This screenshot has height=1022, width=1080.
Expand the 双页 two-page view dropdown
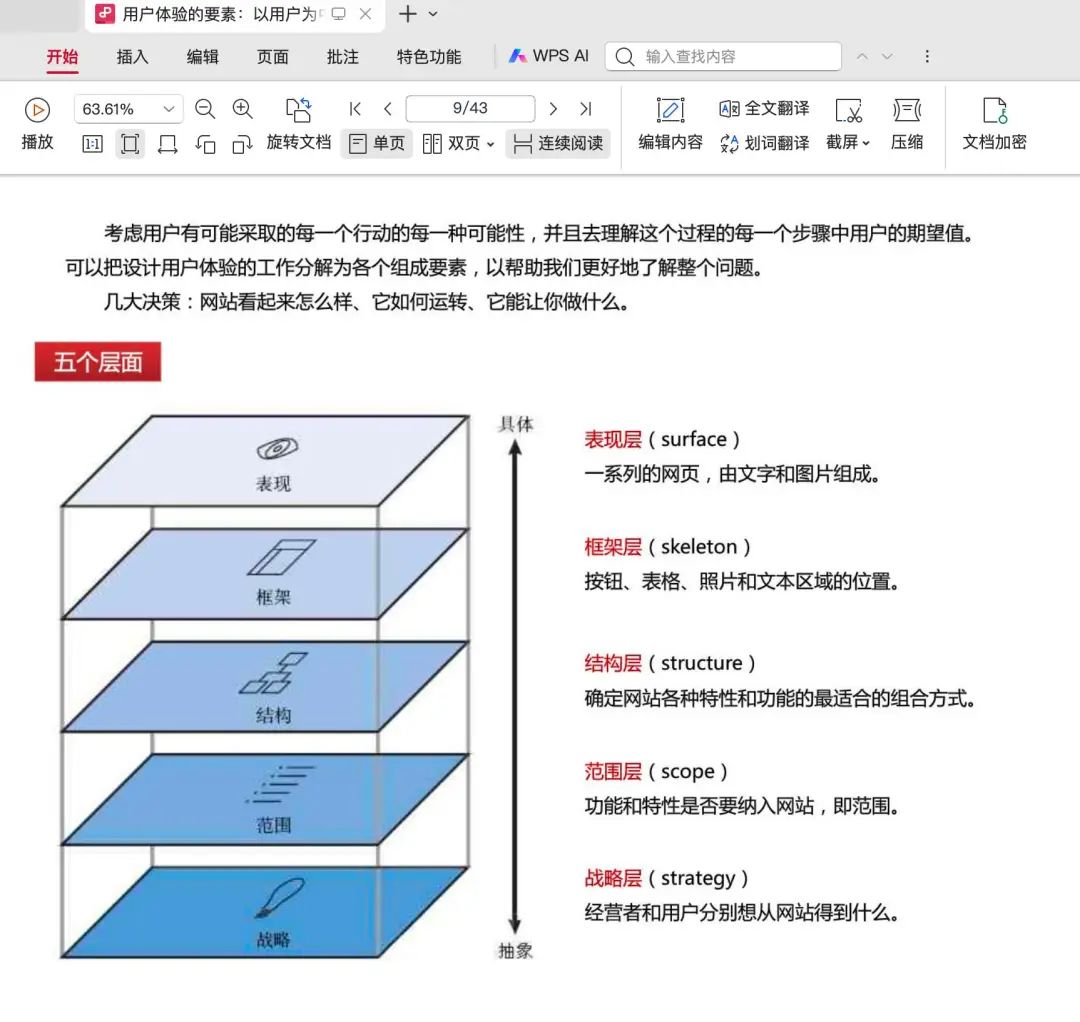click(490, 143)
